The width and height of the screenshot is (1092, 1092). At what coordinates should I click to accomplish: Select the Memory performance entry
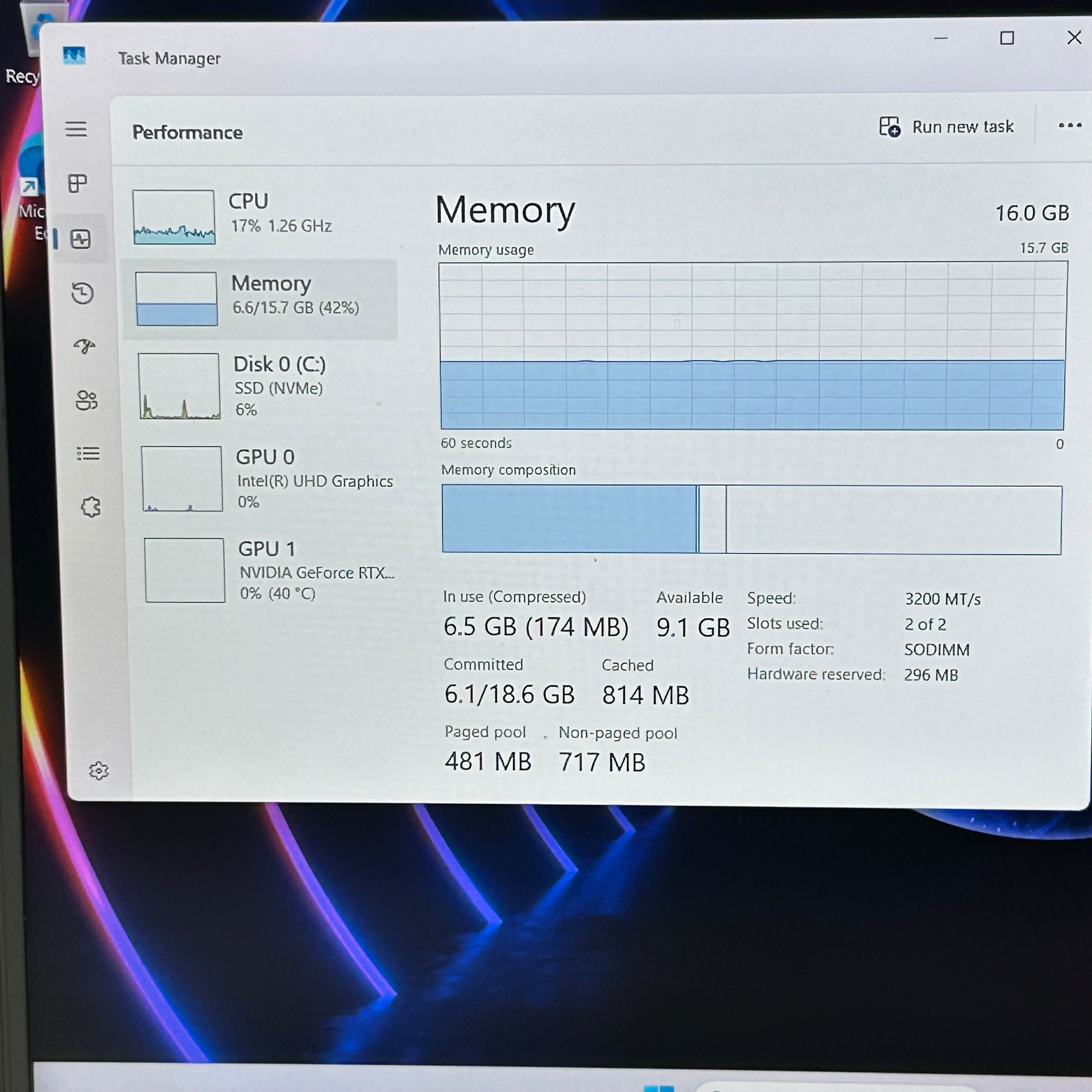(x=260, y=299)
